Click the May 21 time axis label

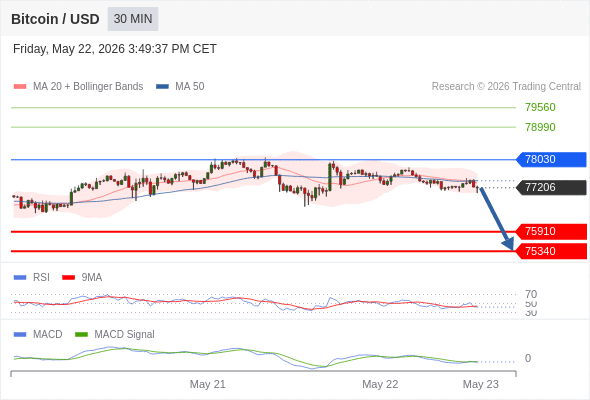tap(208, 384)
